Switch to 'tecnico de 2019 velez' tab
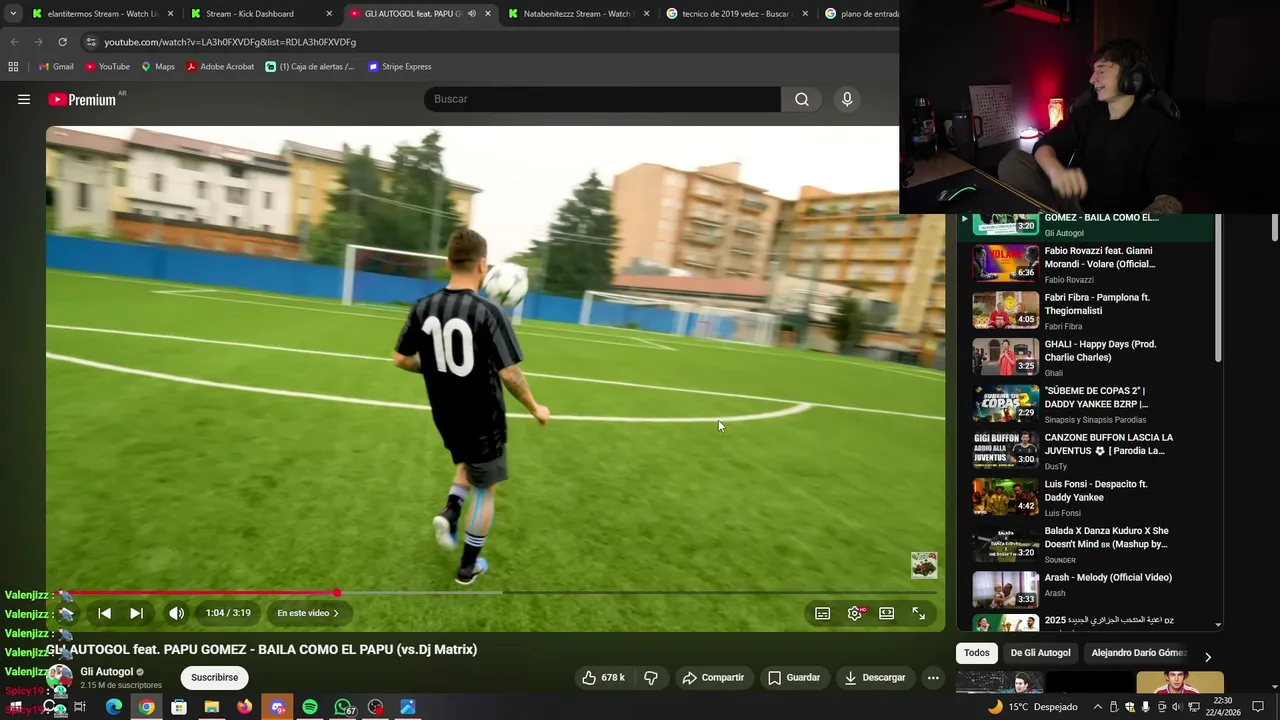The width and height of the screenshot is (1280, 720). click(x=735, y=14)
